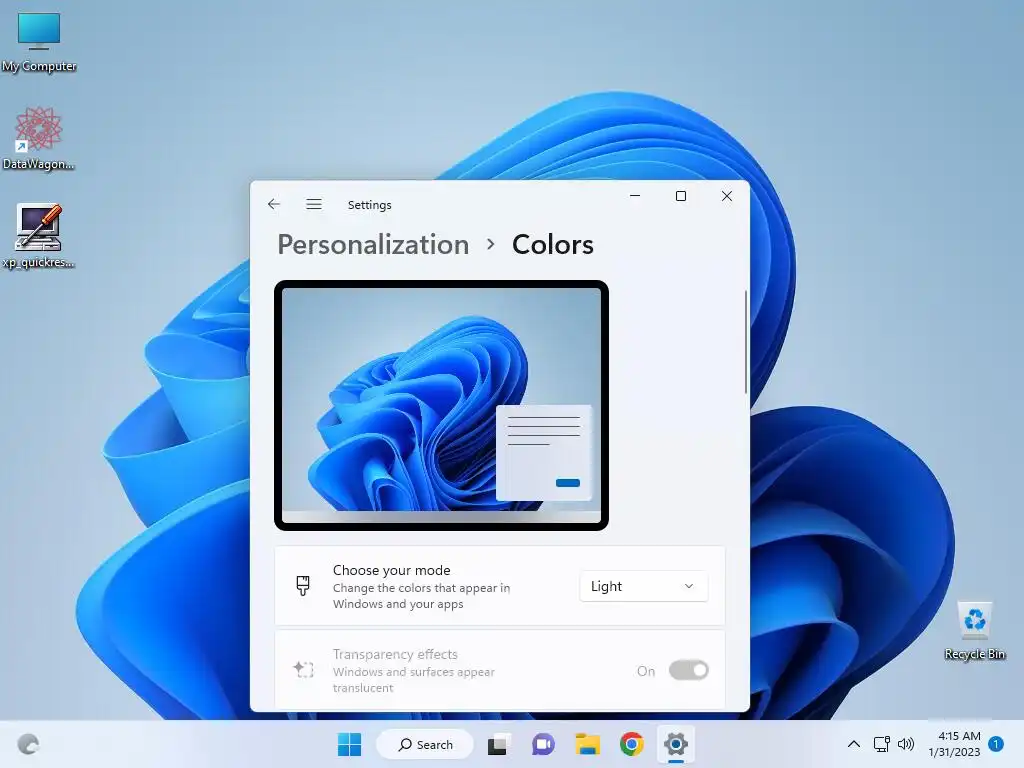Click the volume speaker icon in tray
The image size is (1024, 768).
click(x=906, y=744)
